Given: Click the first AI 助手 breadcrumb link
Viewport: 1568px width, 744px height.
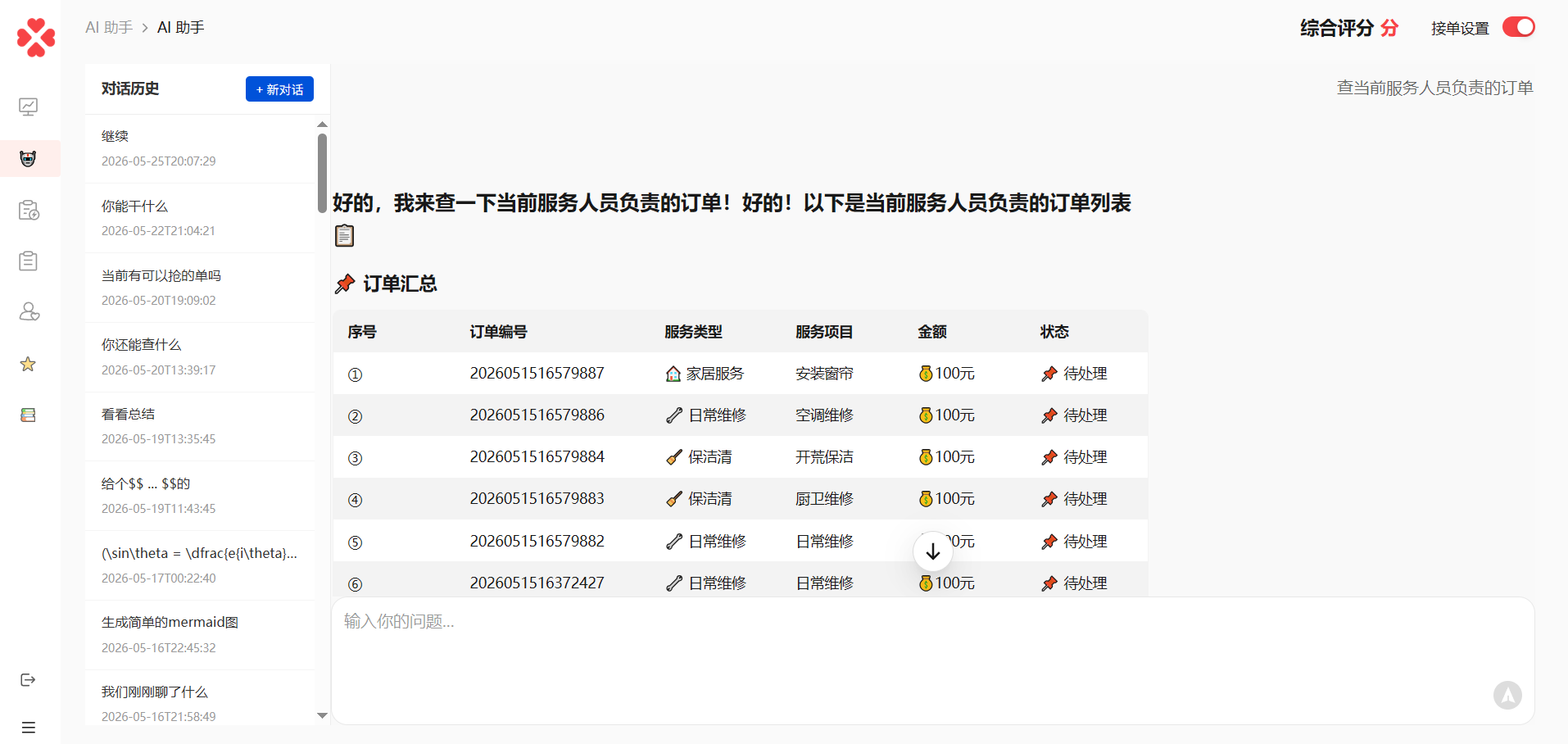Looking at the screenshot, I should pos(109,28).
